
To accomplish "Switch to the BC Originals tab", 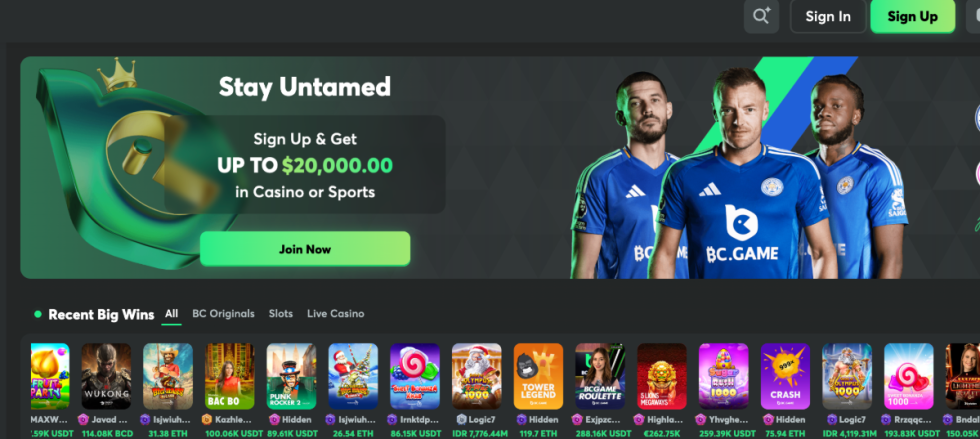I will coord(223,314).
